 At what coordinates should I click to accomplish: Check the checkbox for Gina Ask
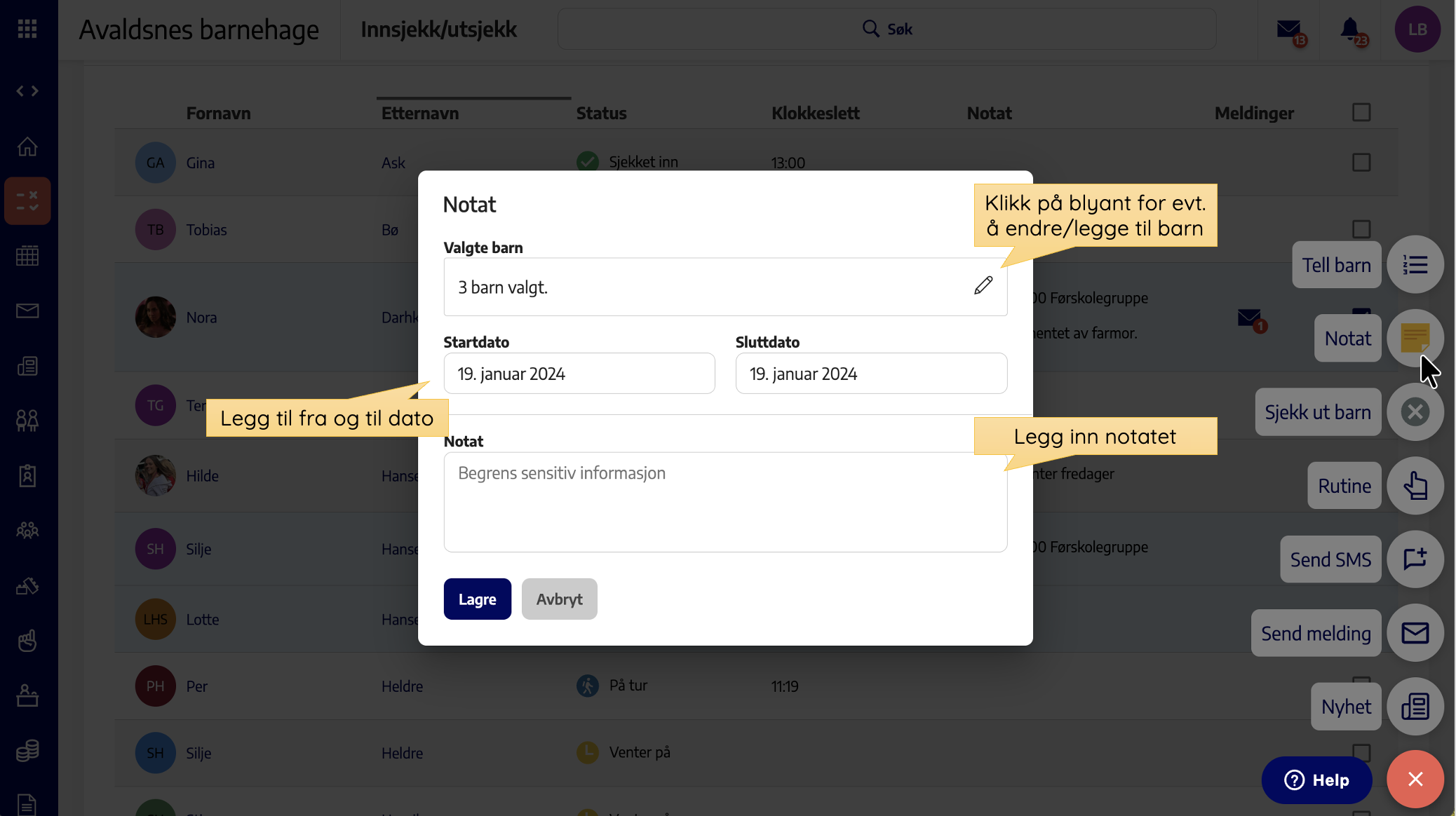coord(1361,162)
